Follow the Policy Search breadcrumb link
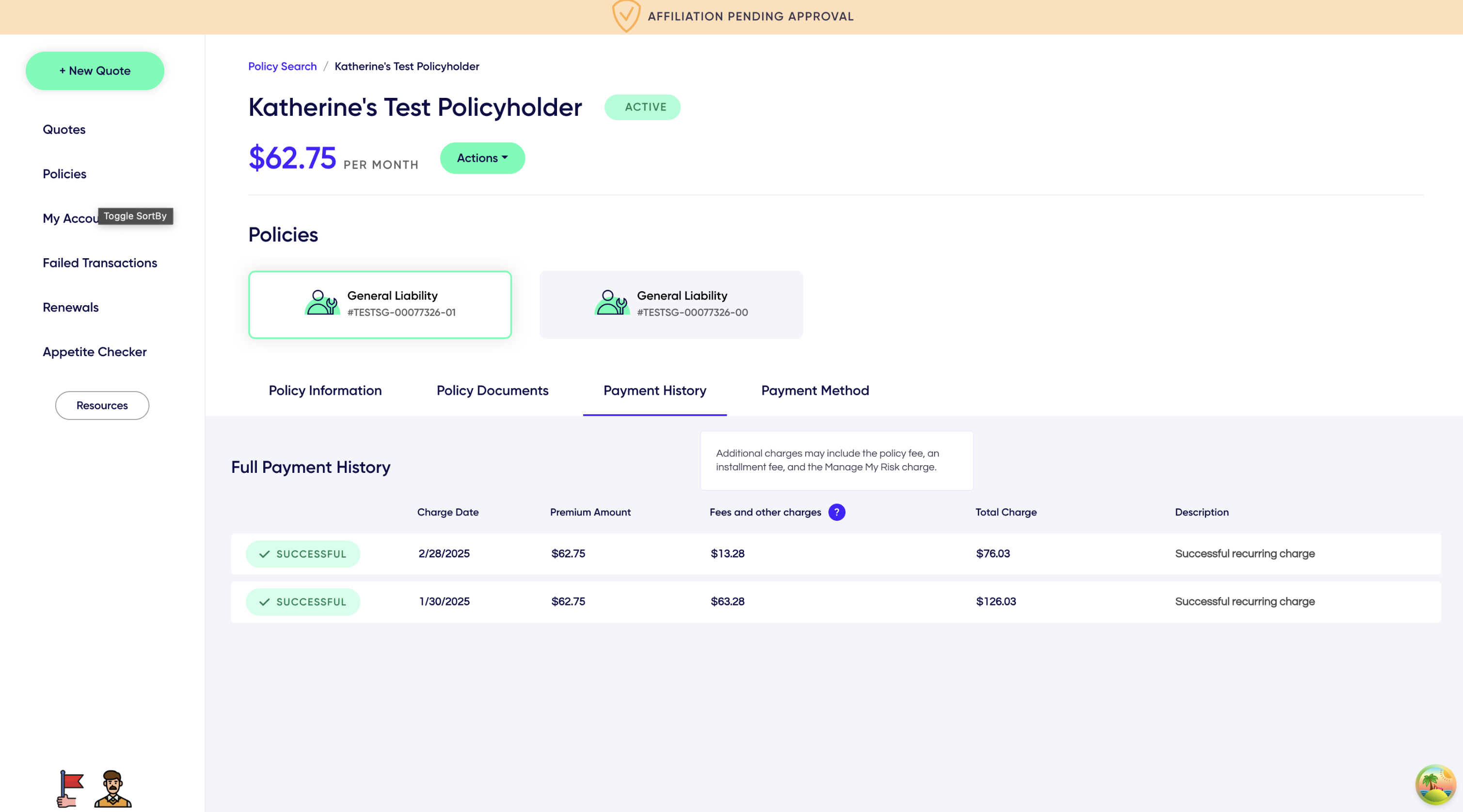Viewport: 1463px width, 812px height. tap(282, 66)
